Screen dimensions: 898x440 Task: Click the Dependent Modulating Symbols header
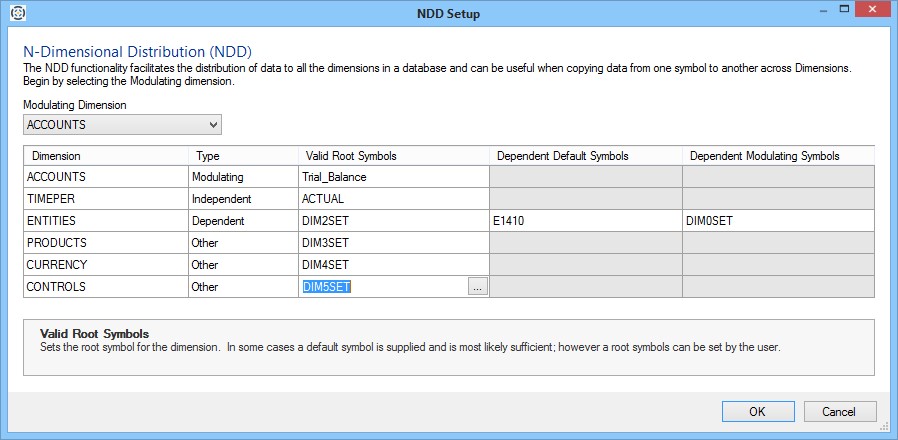coord(777,156)
